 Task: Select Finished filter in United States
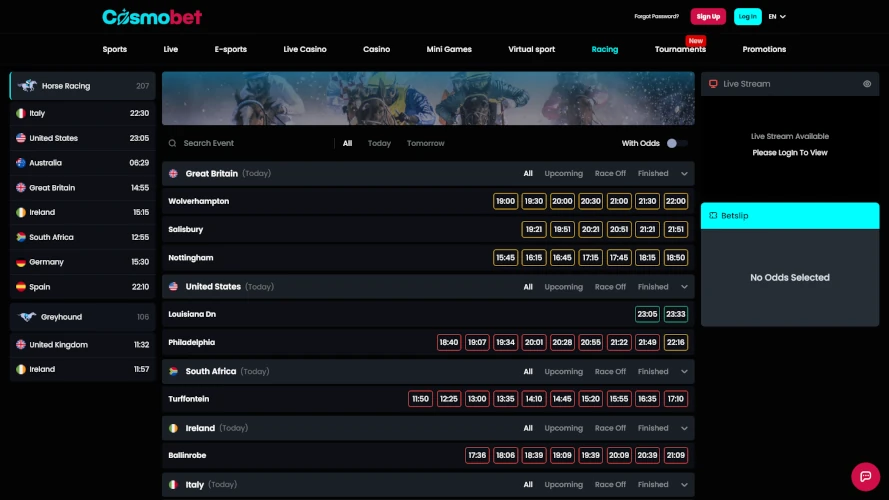click(653, 287)
